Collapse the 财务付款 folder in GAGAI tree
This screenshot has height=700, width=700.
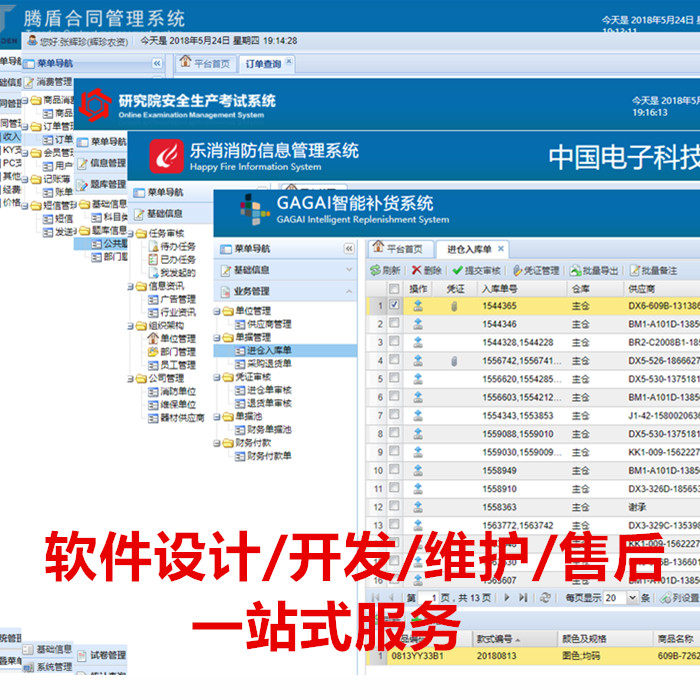(x=217, y=443)
